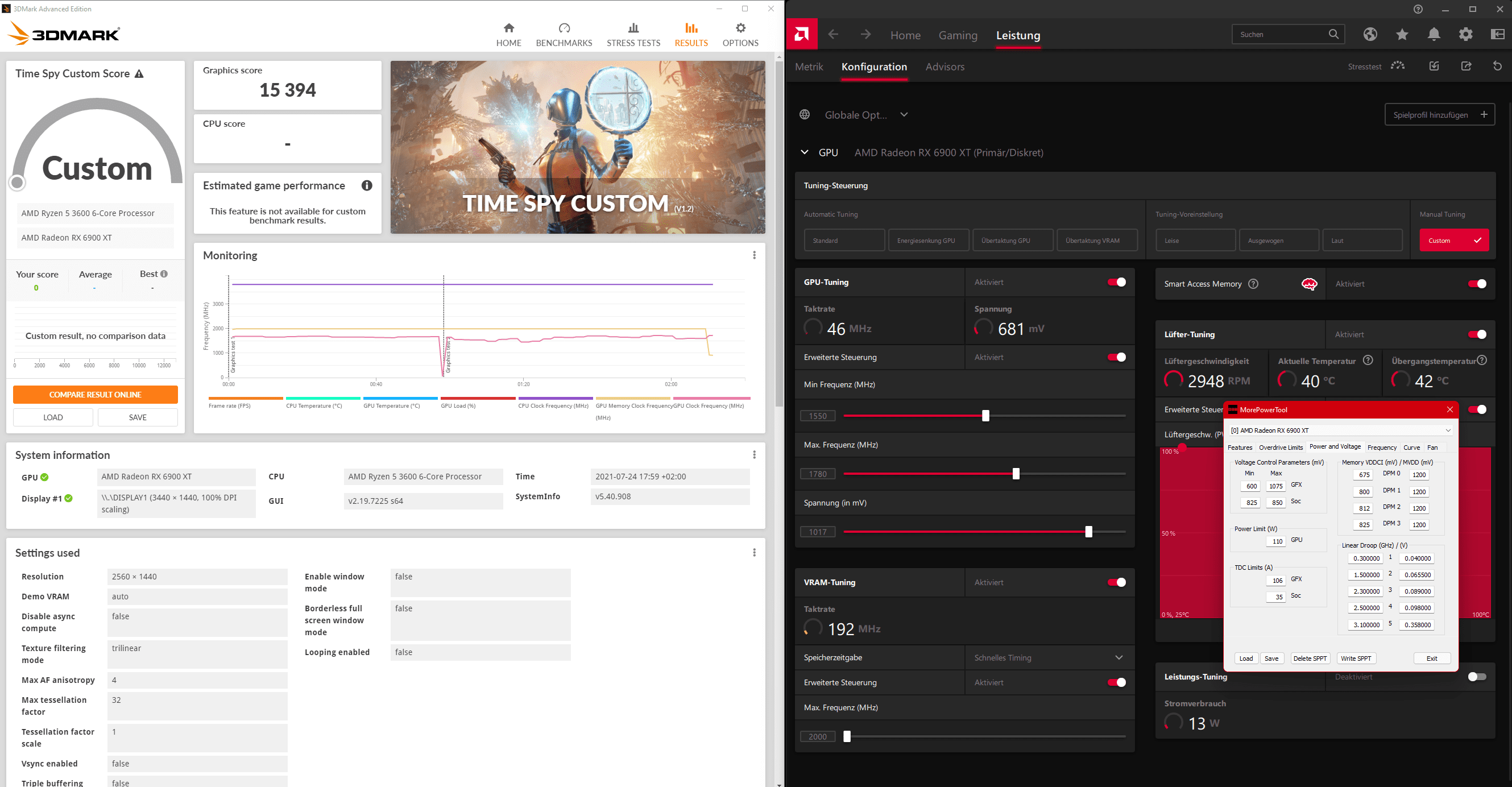The height and width of the screenshot is (787, 1512).
Task: Select the Frequency tab in MorePowerTool
Action: point(1382,447)
